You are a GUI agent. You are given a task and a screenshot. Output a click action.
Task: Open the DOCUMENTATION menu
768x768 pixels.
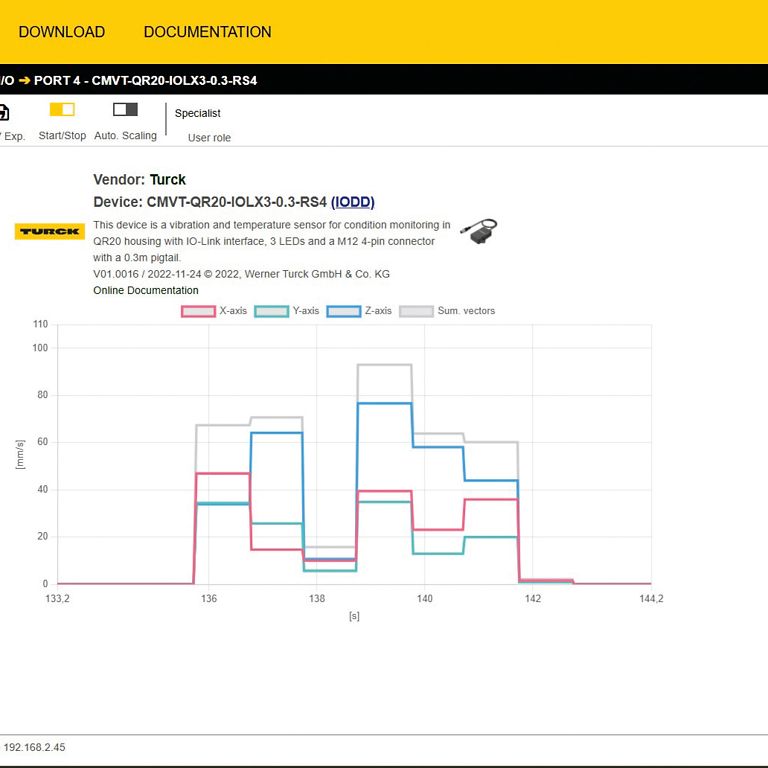click(x=207, y=32)
